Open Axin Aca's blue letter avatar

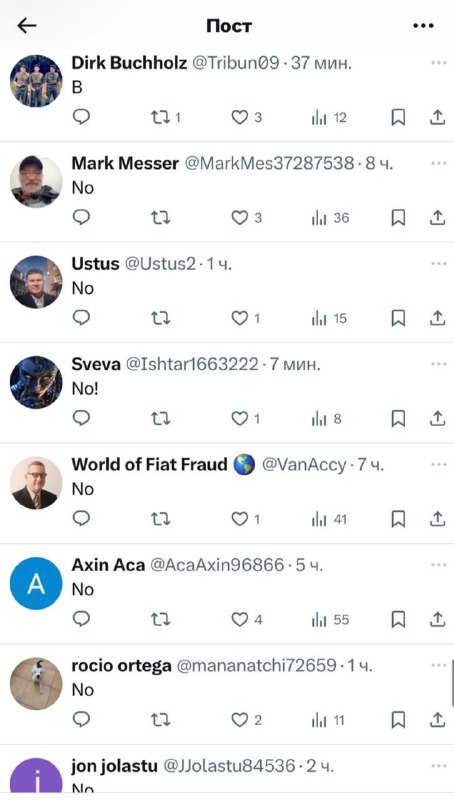(x=36, y=583)
